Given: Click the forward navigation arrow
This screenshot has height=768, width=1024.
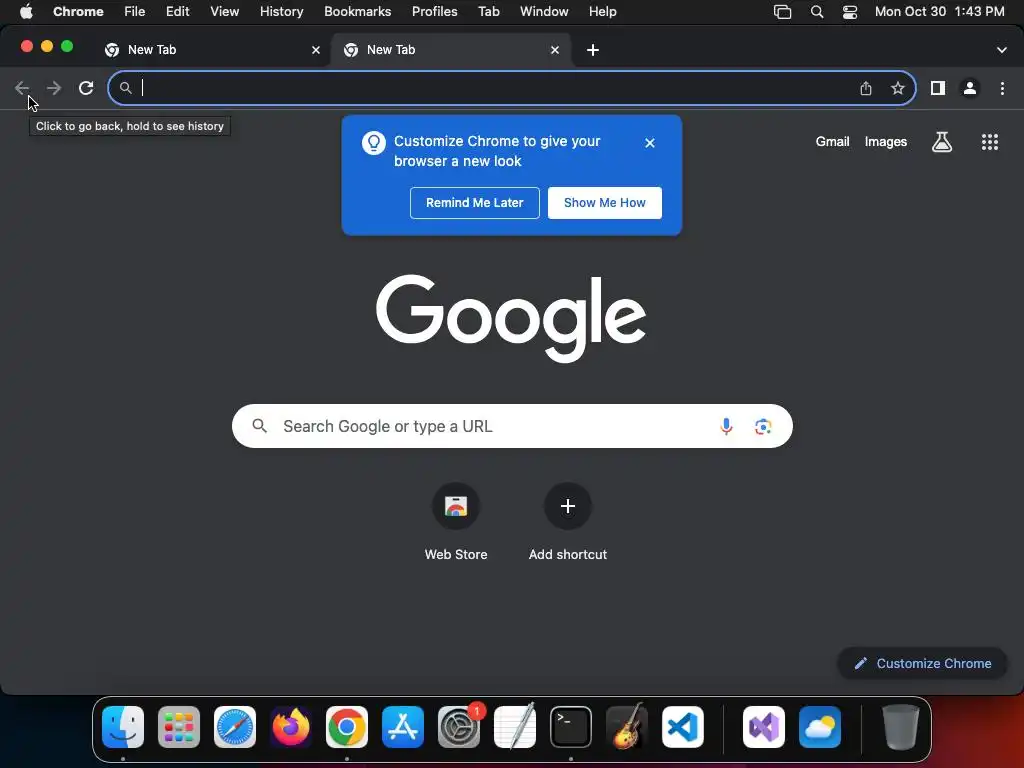Looking at the screenshot, I should click(54, 88).
